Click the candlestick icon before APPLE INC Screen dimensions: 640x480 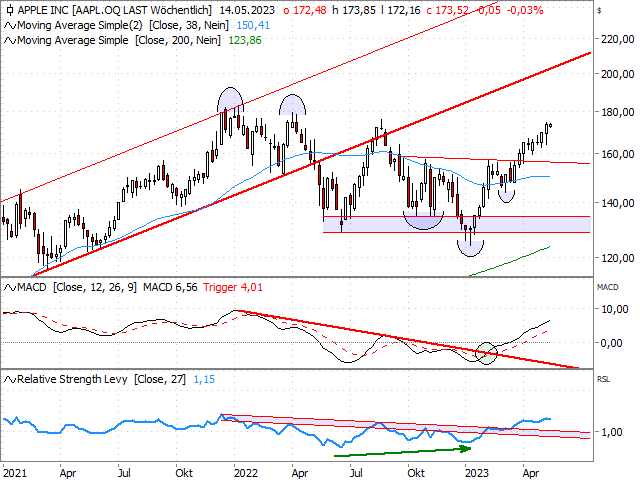(10, 10)
